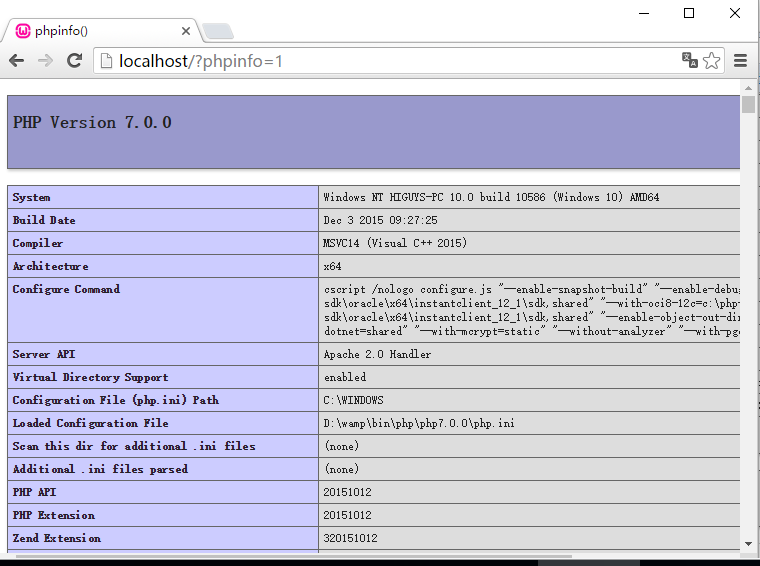760x566 pixels.
Task: Select the C:\WINDOWS path value
Action: [x=353, y=400]
